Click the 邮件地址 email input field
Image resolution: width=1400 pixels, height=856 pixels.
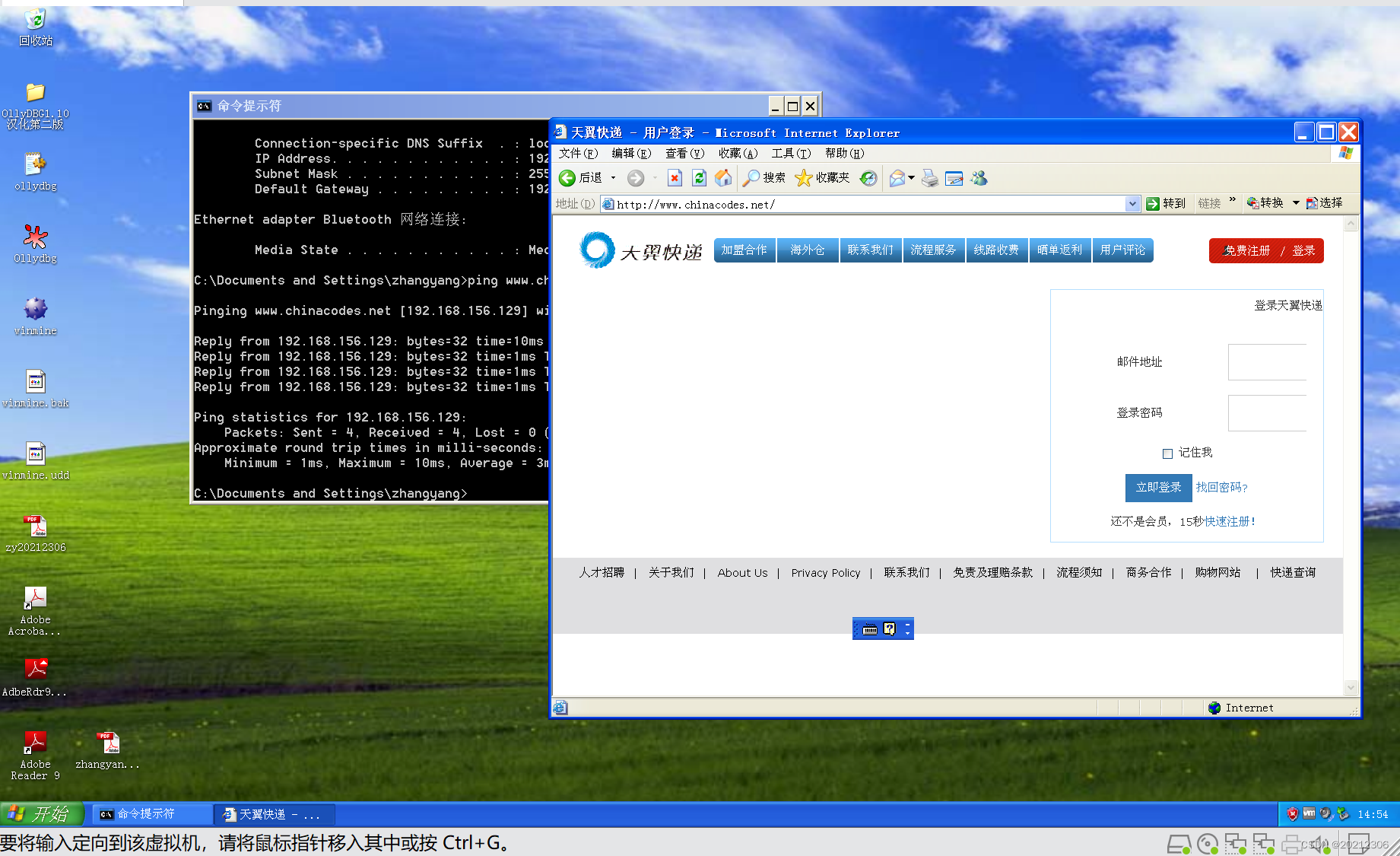tap(1267, 362)
